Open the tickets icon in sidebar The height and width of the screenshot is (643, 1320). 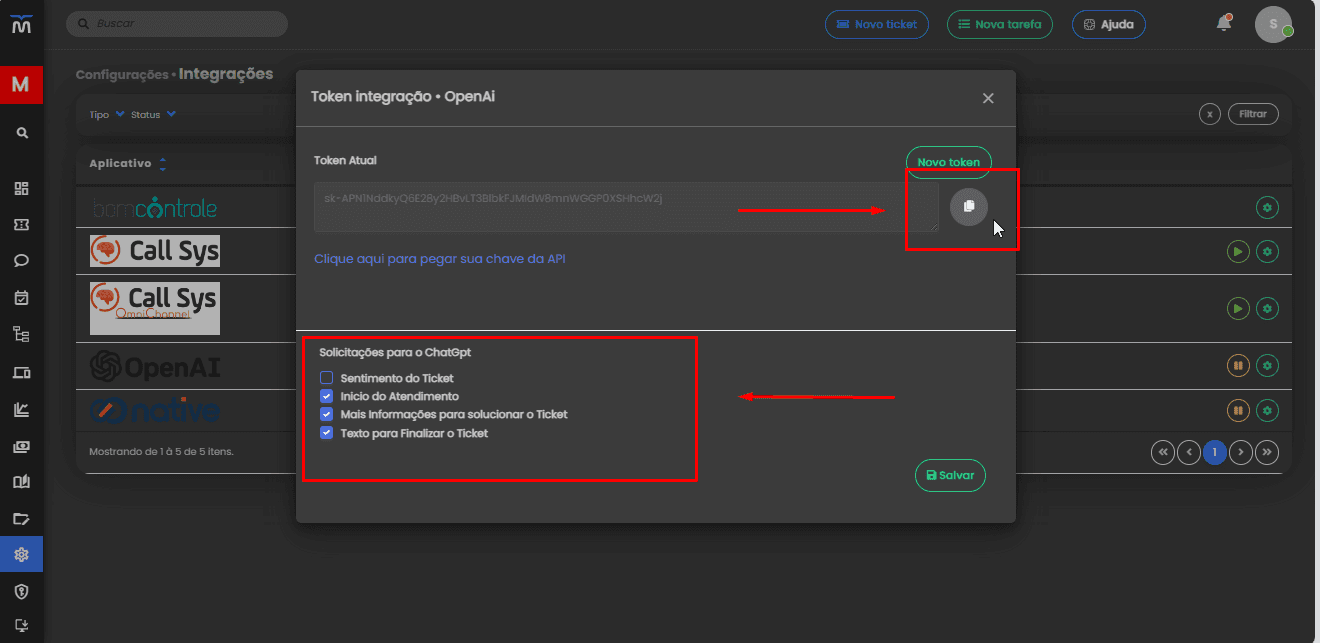point(22,225)
